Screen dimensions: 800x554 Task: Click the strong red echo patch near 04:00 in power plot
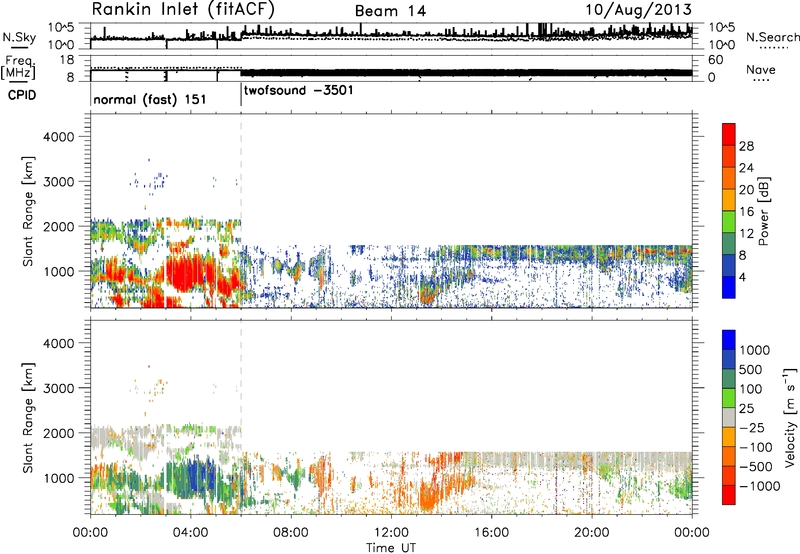[x=190, y=273]
